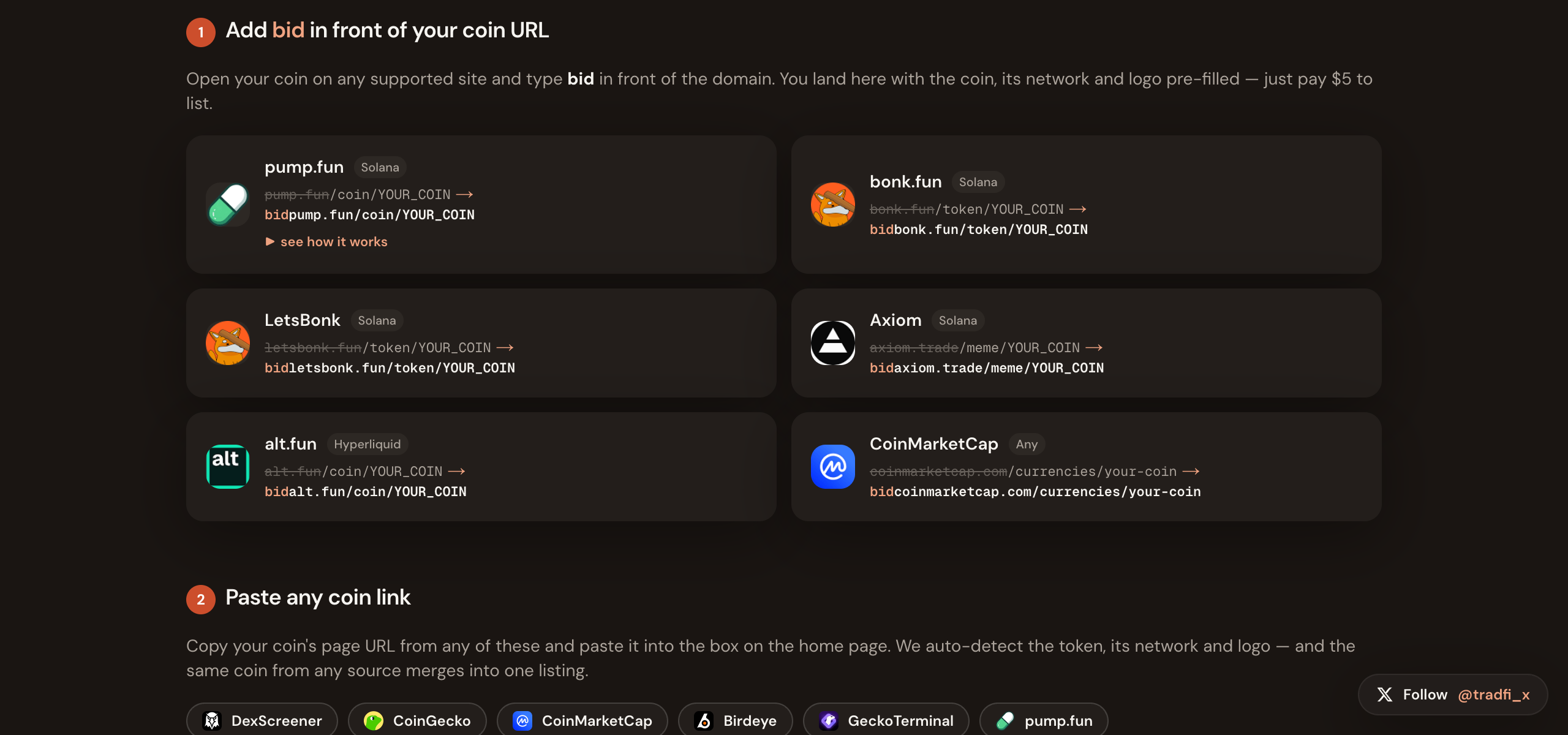Select the Birdeye source chip
This screenshot has height=735, width=1568.
pyautogui.click(x=736, y=720)
